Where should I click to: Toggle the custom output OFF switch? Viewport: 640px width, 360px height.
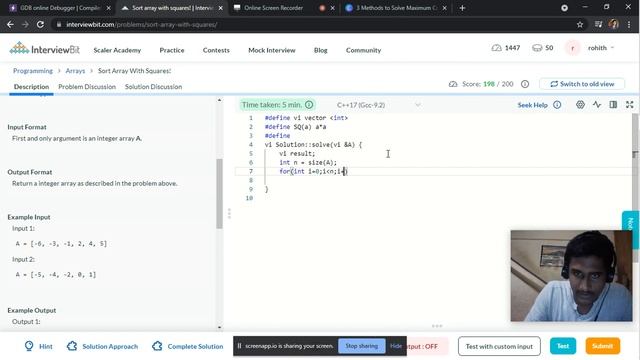[x=427, y=346]
